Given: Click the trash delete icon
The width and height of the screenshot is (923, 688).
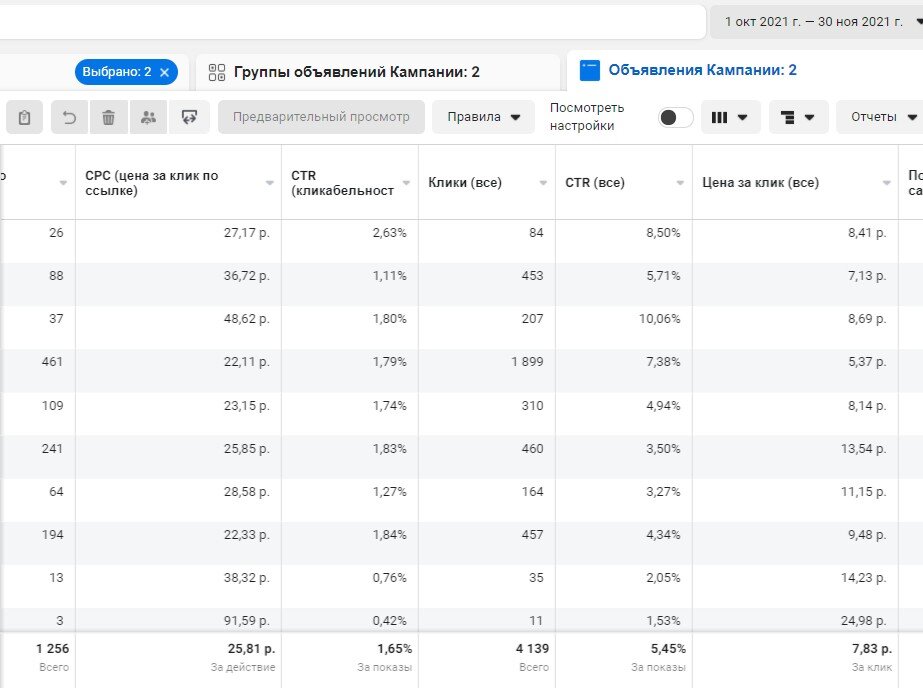Looking at the screenshot, I should (108, 117).
